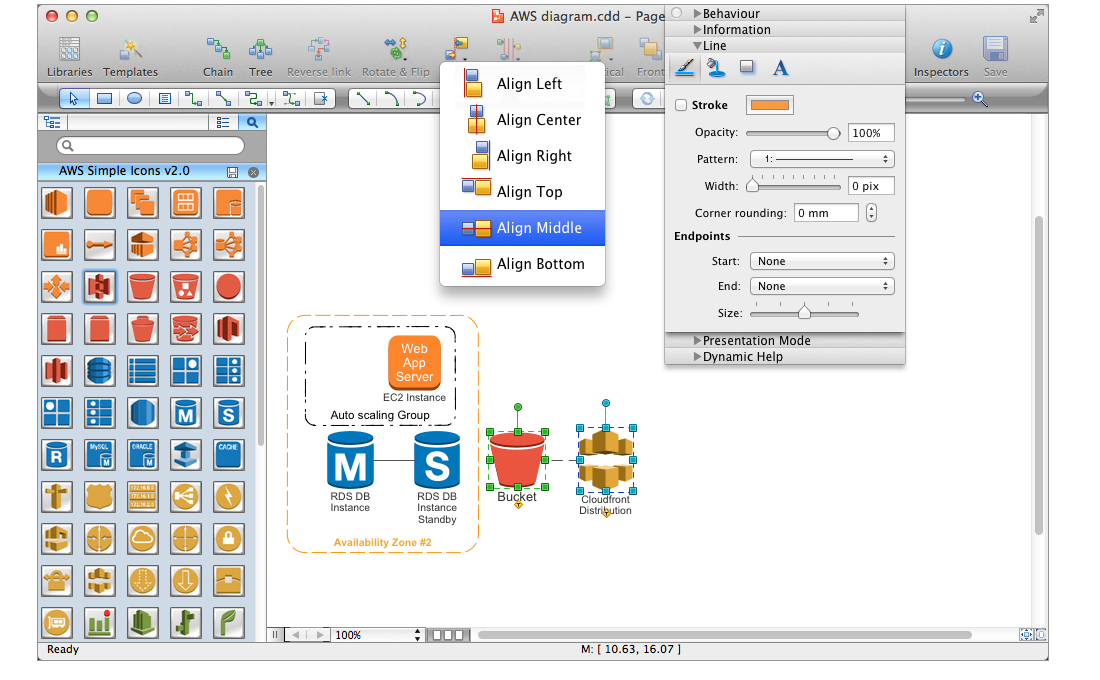1100x680 pixels.
Task: Click the Corner rounding stepper arrows
Action: (x=871, y=213)
